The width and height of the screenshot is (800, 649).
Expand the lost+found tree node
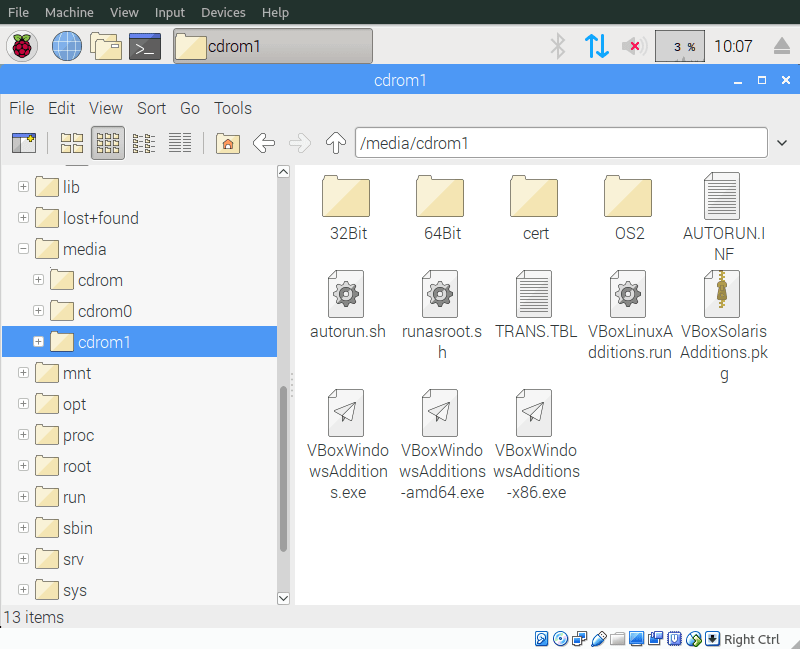pos(23,218)
